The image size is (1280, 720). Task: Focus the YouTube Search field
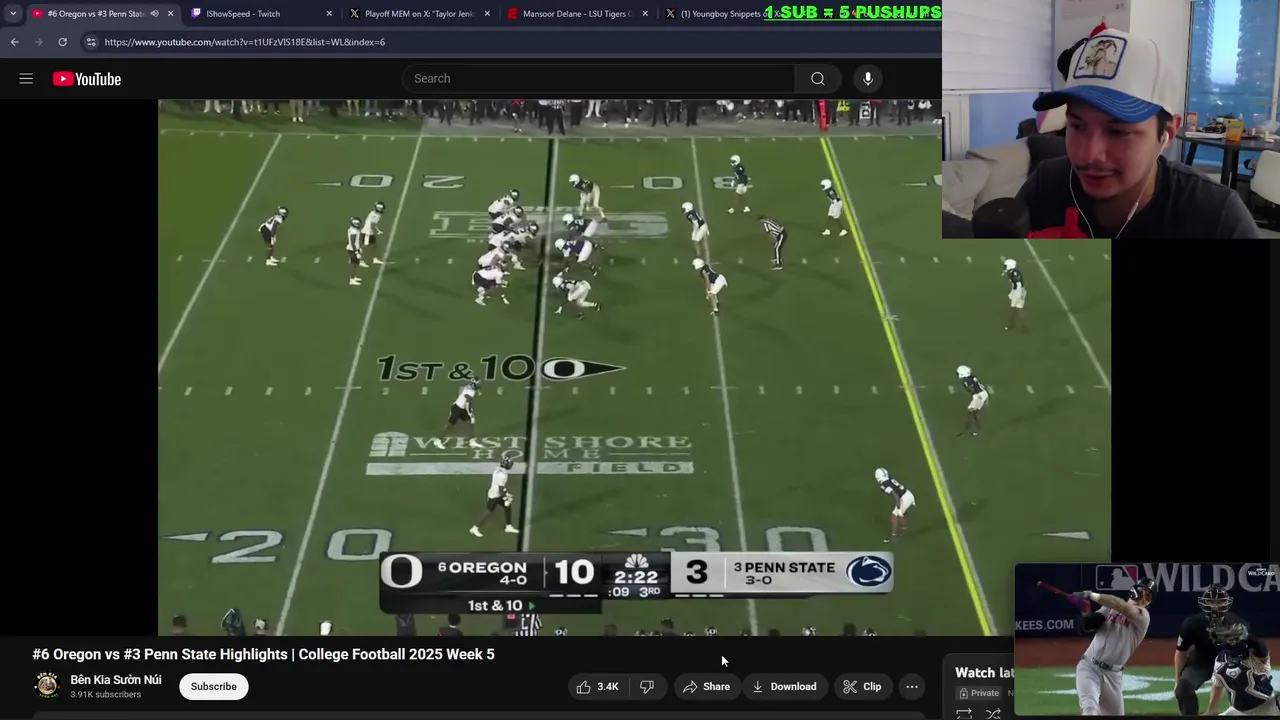(x=600, y=79)
